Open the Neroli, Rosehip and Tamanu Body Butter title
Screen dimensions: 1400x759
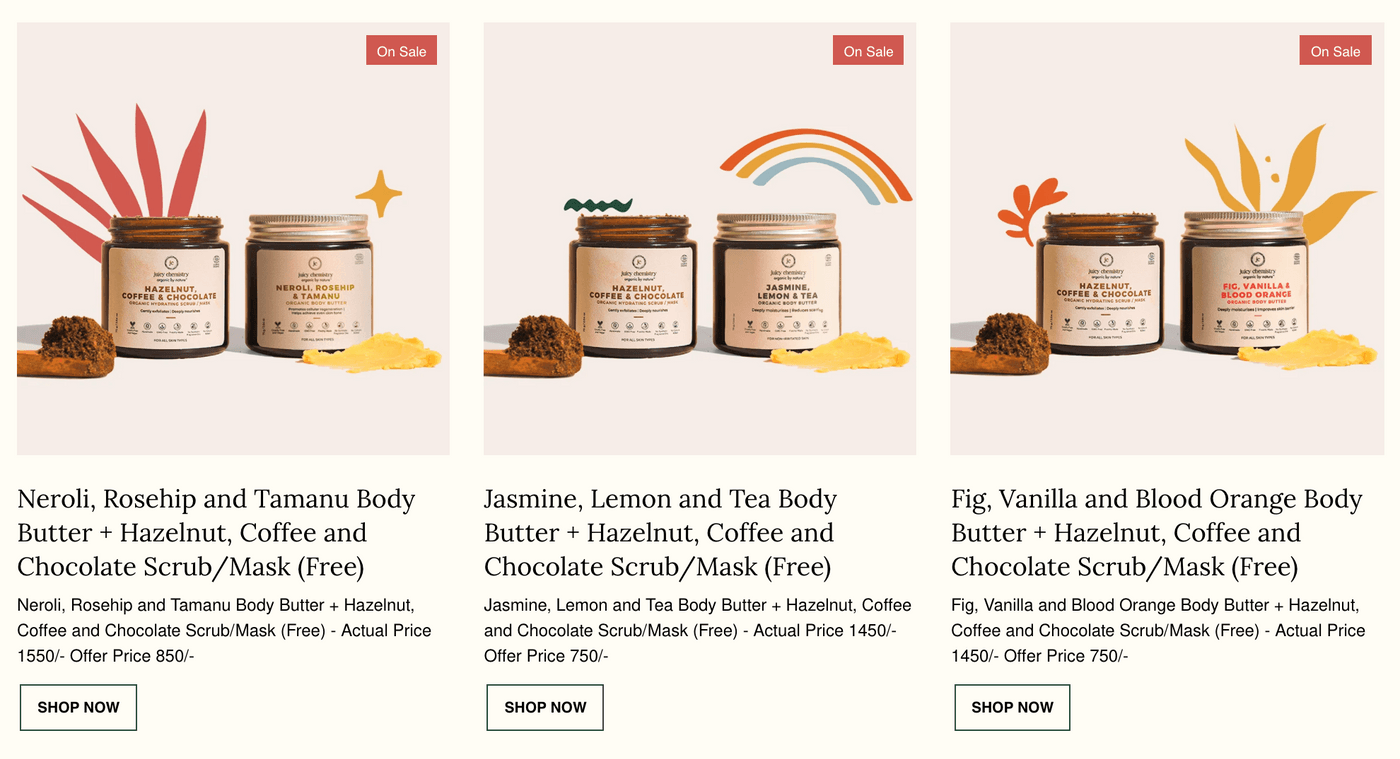point(216,533)
